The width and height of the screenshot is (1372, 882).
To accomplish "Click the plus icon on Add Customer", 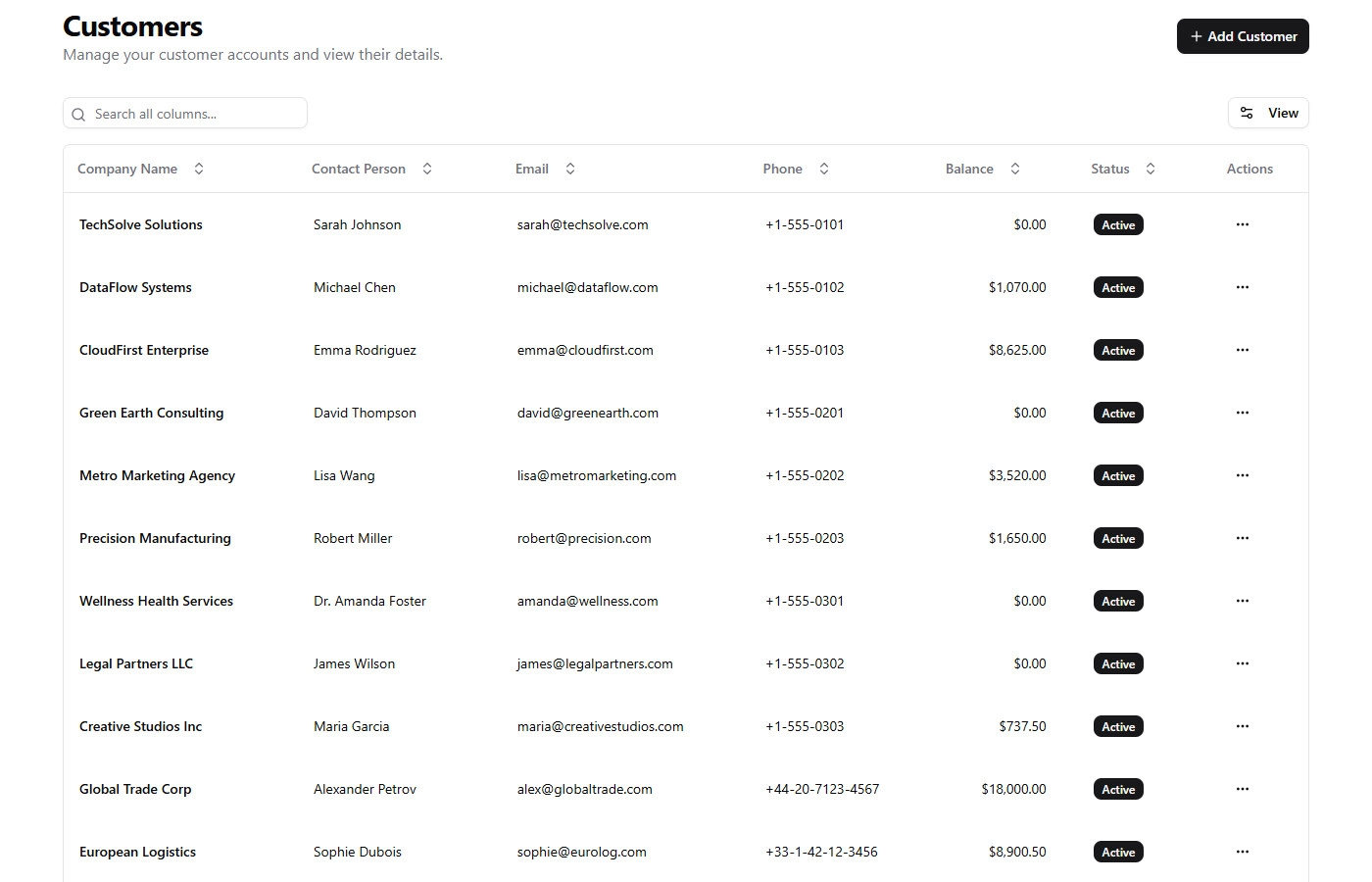I will coord(1196,36).
